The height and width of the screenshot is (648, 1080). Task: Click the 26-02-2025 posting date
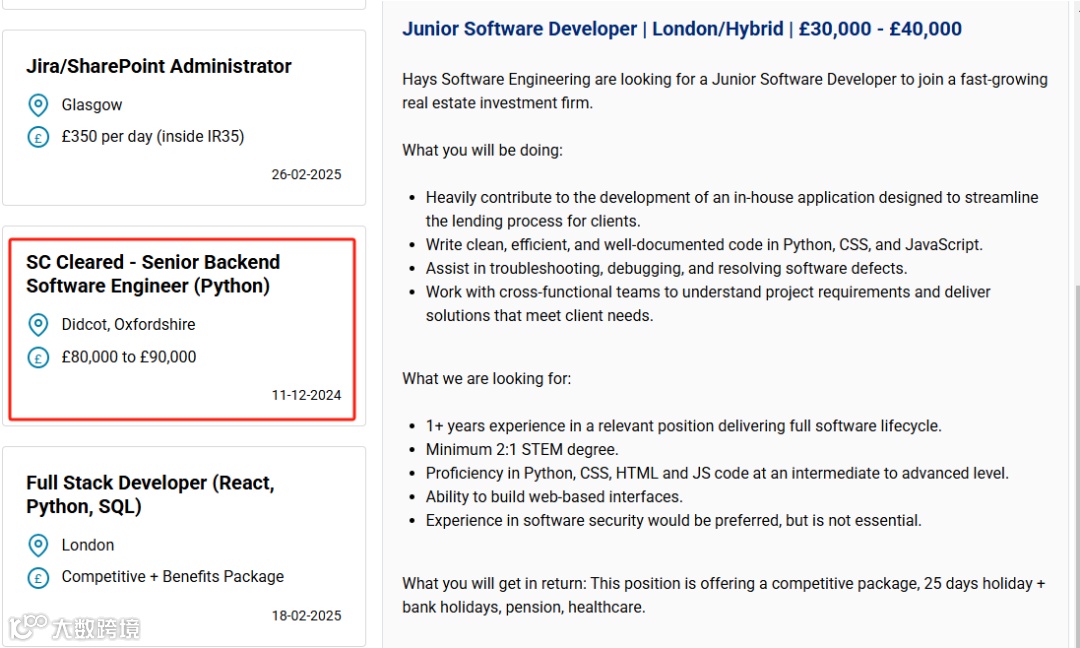click(x=306, y=174)
